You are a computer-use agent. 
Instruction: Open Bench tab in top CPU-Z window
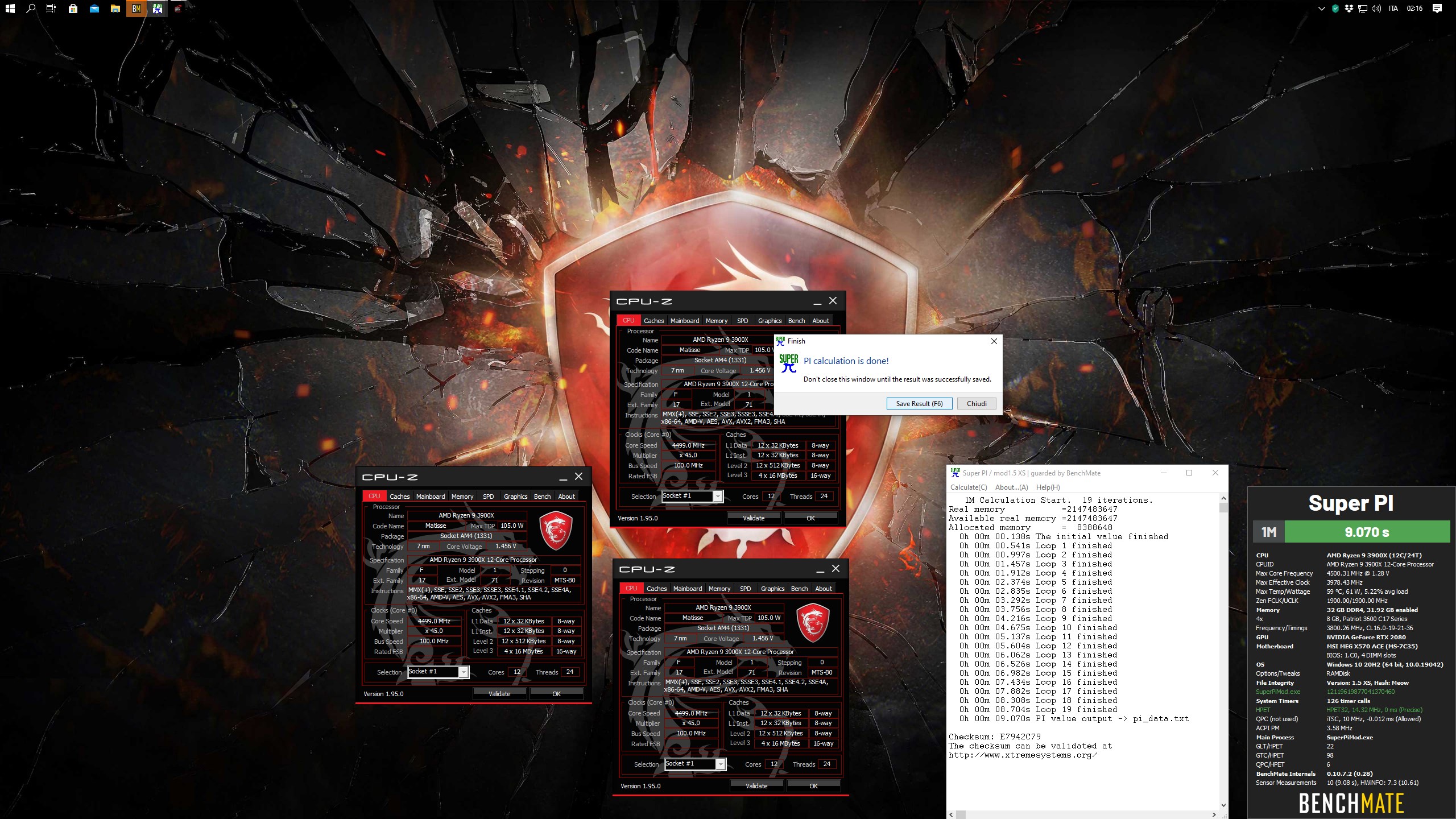click(x=796, y=321)
